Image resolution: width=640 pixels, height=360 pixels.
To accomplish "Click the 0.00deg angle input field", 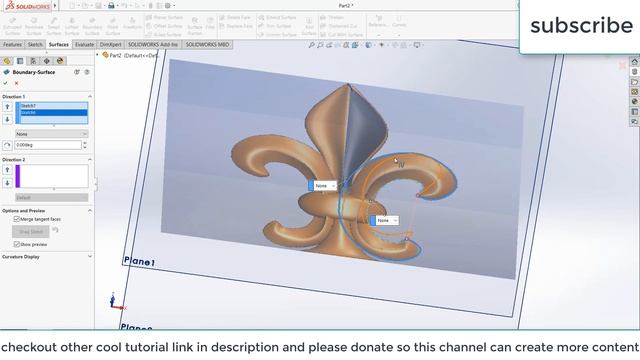I will point(48,145).
